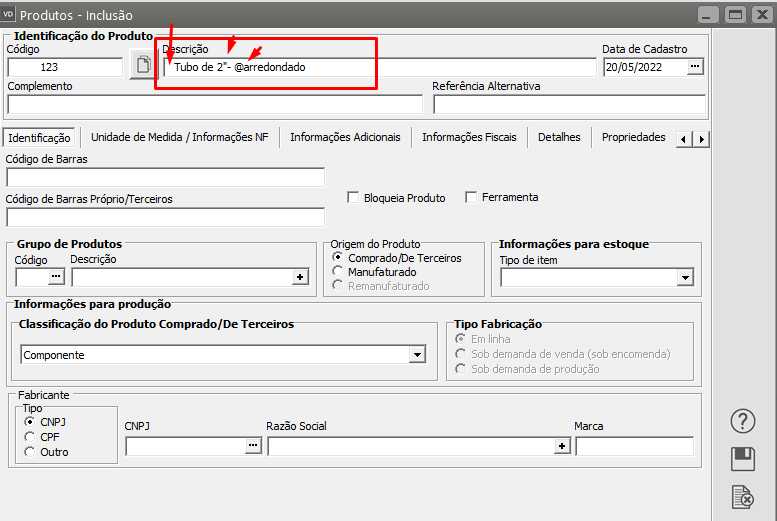This screenshot has height=521, width=777.
Task: Expand the Tipo de item dropdown
Action: 685,277
